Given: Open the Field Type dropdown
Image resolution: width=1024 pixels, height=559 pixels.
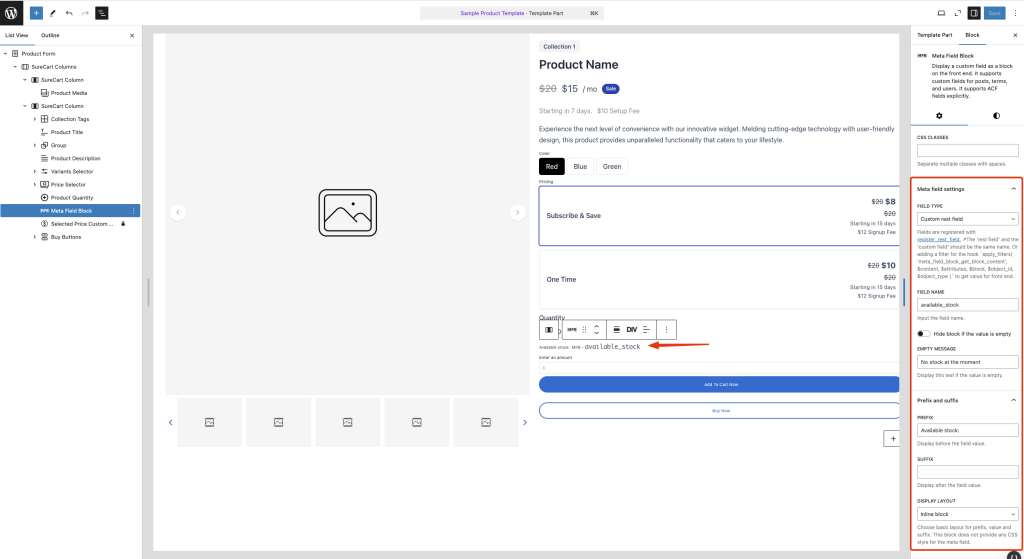Looking at the screenshot, I should (x=967, y=218).
